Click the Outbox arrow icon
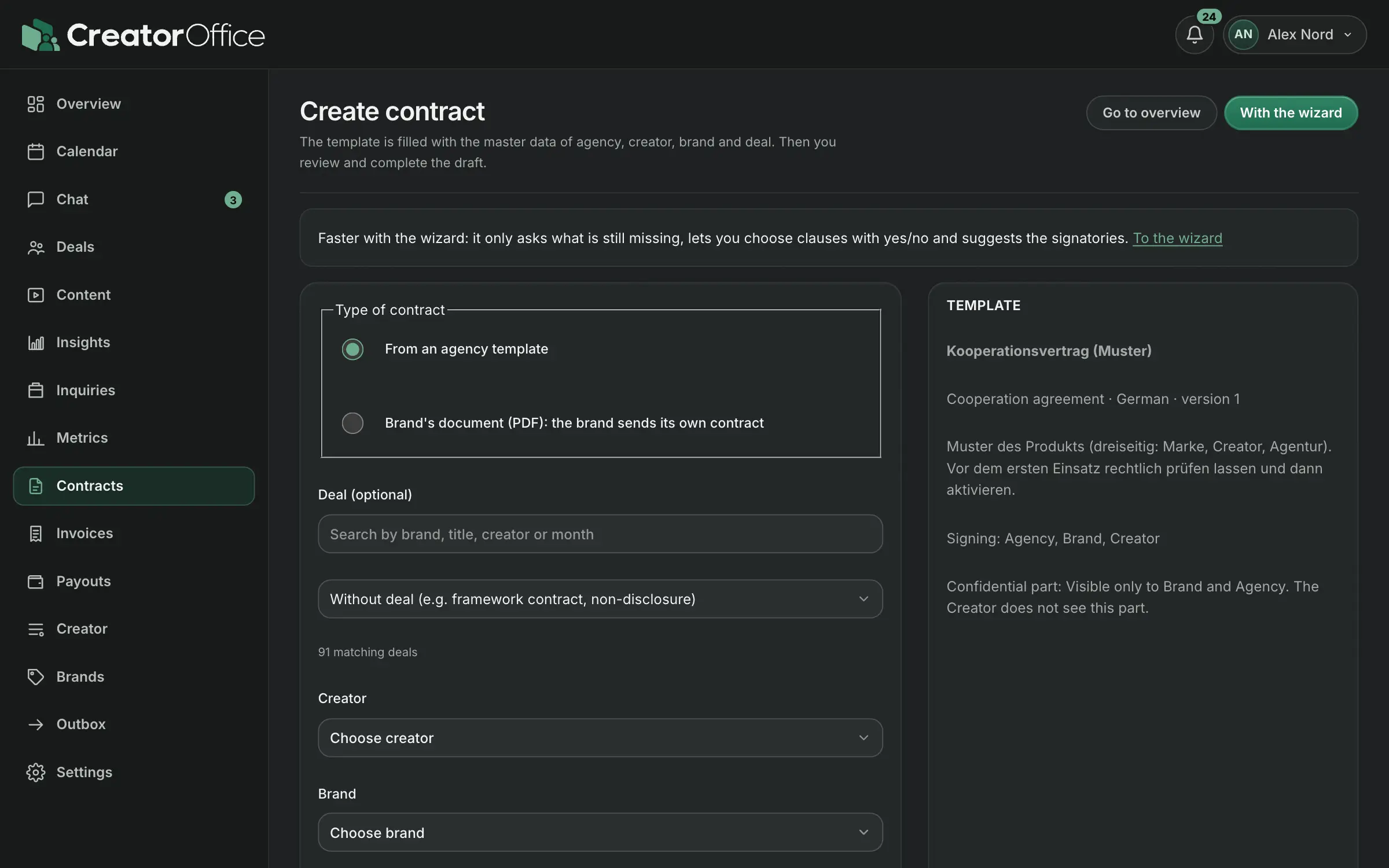 36,724
